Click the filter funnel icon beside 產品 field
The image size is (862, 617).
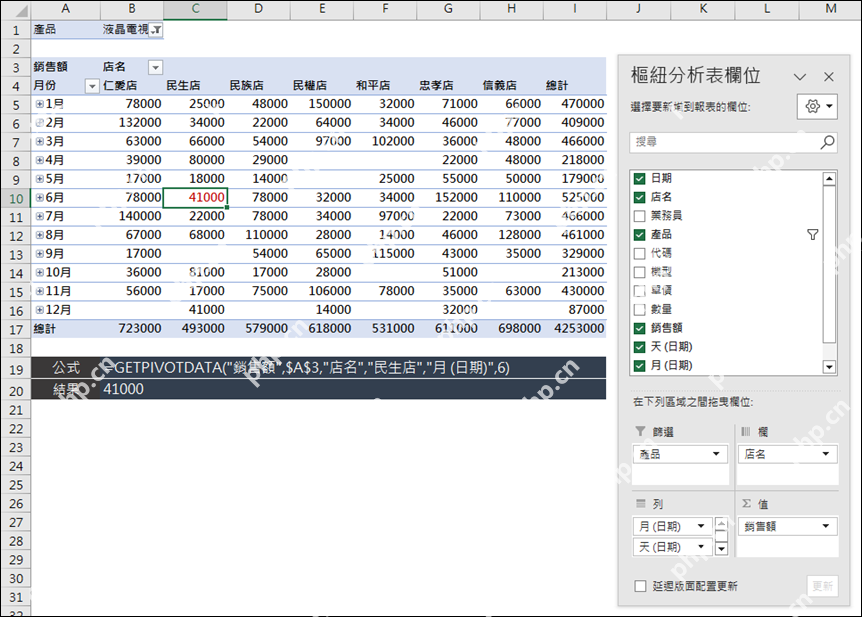[x=813, y=235]
